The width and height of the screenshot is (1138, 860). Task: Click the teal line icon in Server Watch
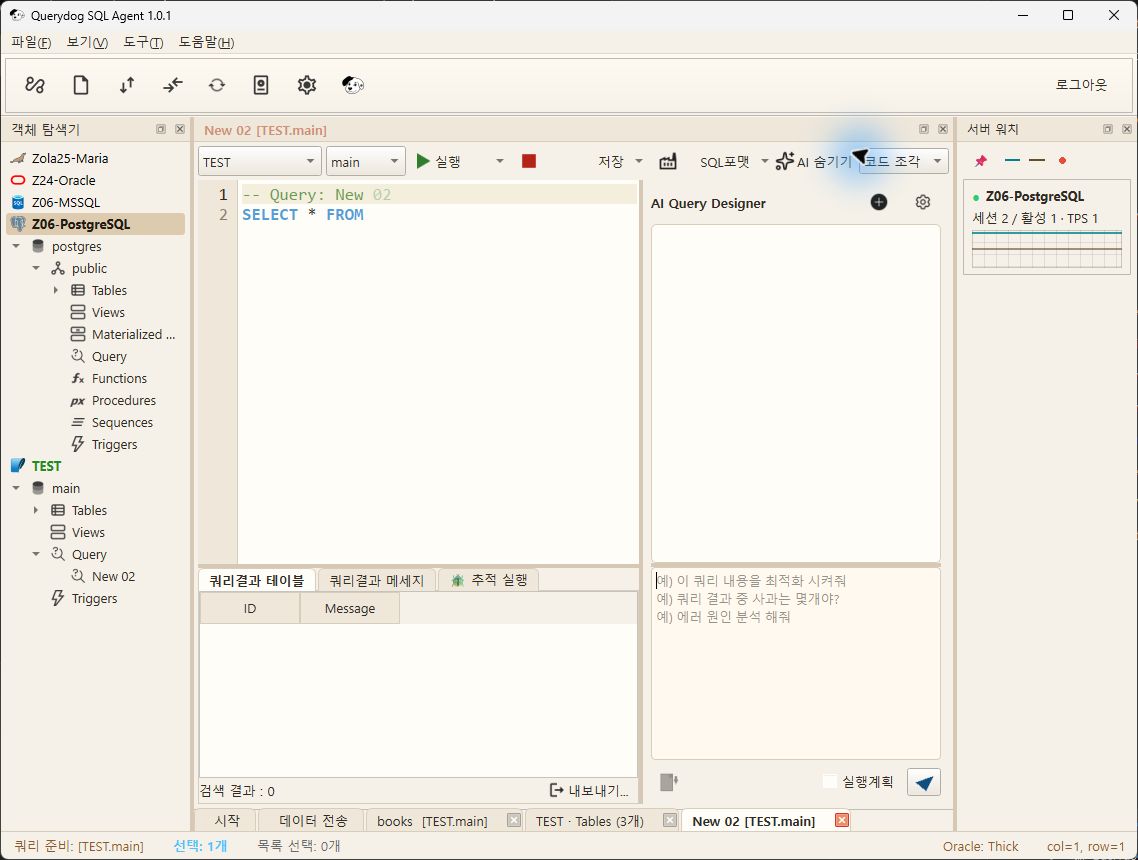pos(1012,160)
